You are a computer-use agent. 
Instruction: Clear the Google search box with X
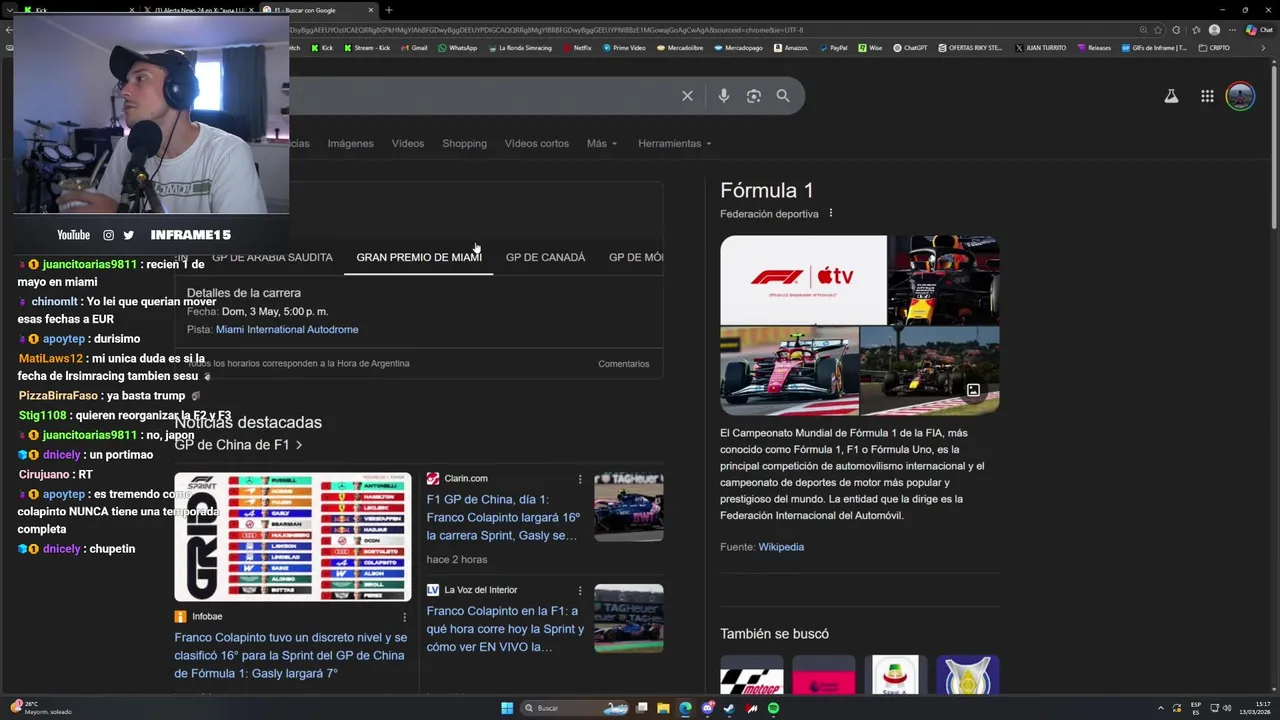pos(687,96)
